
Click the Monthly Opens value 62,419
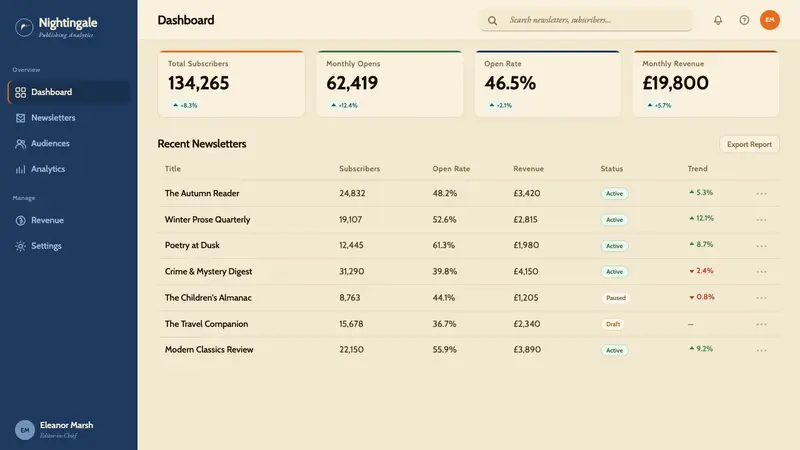352,83
